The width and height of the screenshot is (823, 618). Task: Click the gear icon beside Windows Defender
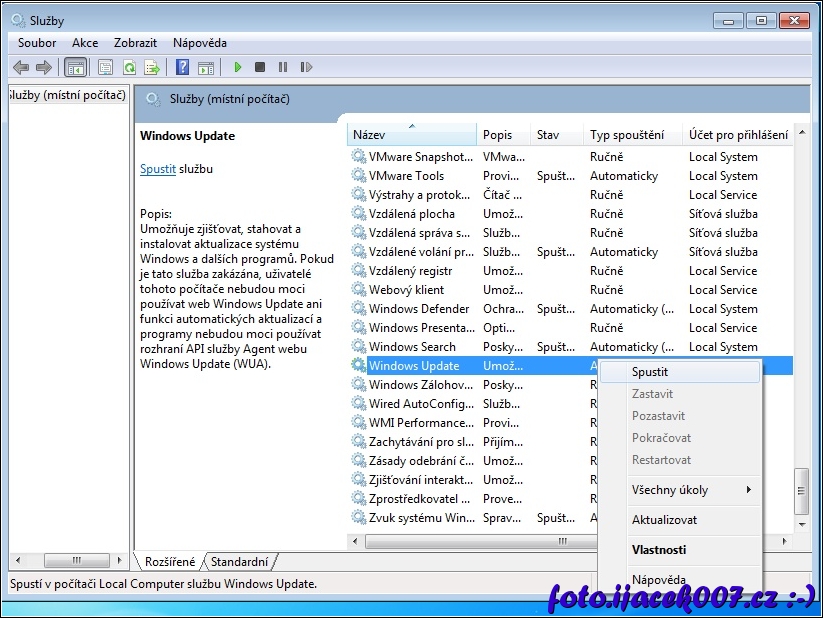(358, 309)
